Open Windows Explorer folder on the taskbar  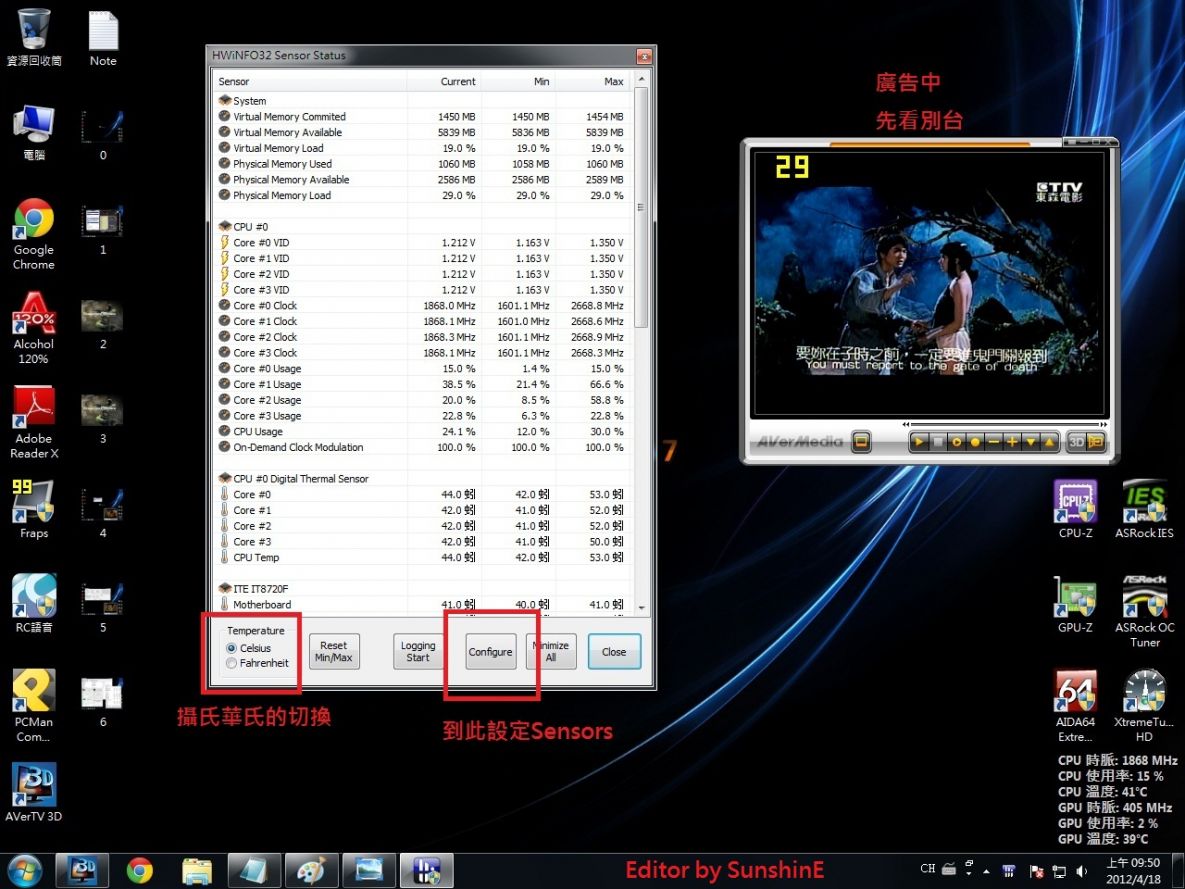(196, 871)
